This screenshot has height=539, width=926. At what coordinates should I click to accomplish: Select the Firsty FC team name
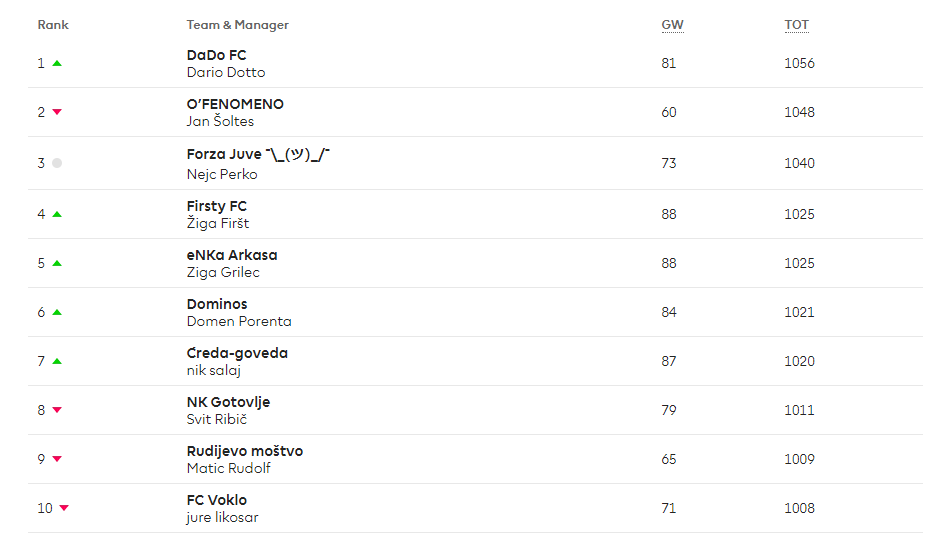(x=216, y=206)
